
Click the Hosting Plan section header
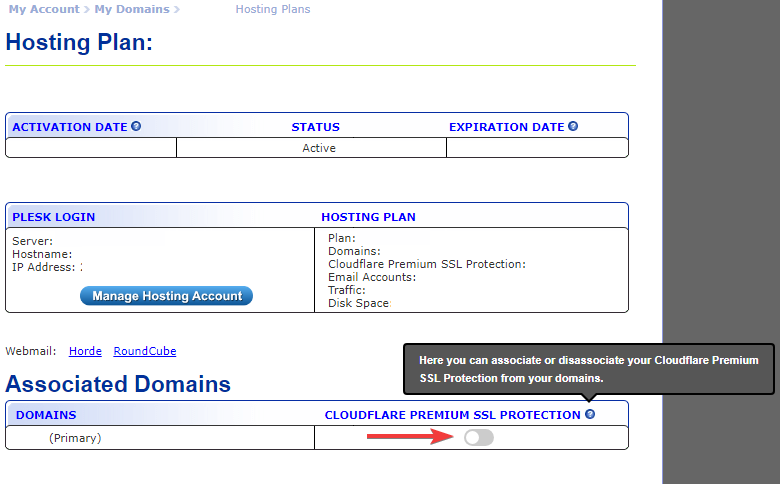click(x=368, y=217)
